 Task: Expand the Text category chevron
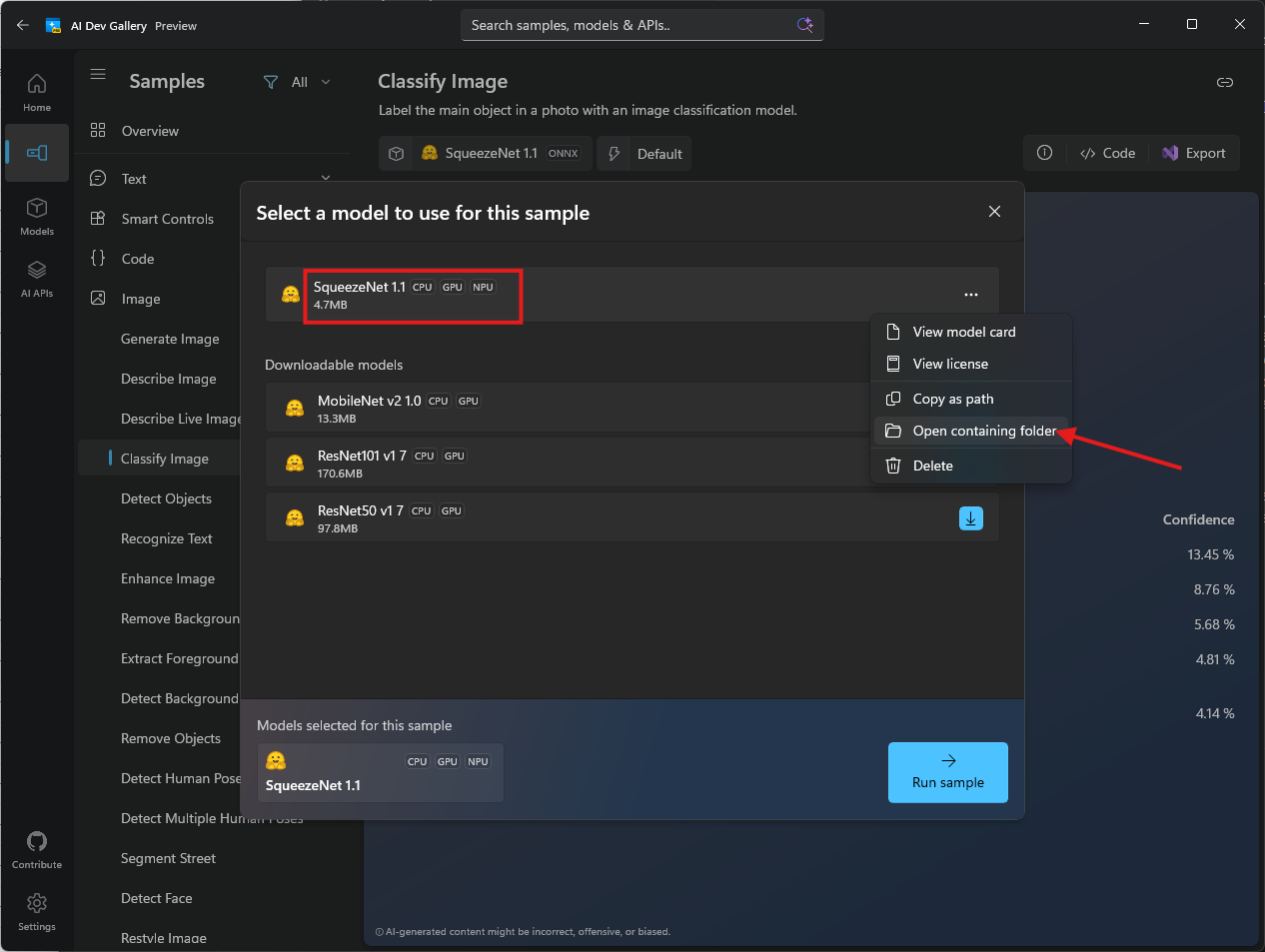326,178
